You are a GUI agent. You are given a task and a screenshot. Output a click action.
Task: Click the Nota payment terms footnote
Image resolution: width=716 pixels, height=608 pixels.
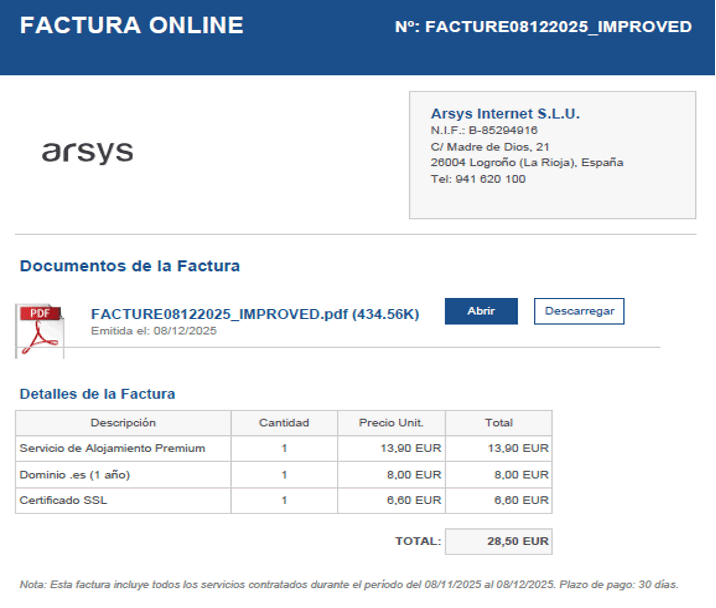click(349, 585)
